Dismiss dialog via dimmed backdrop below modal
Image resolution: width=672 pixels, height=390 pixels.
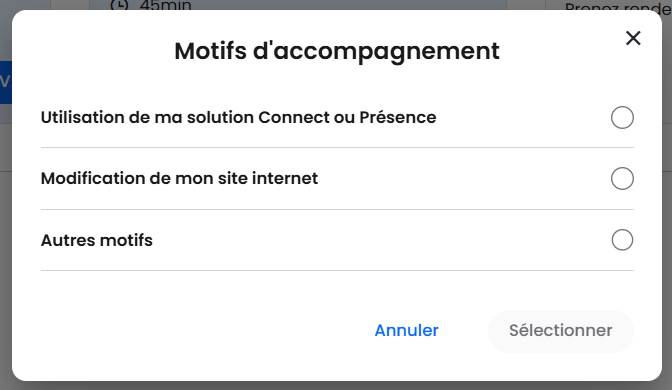[336, 386]
